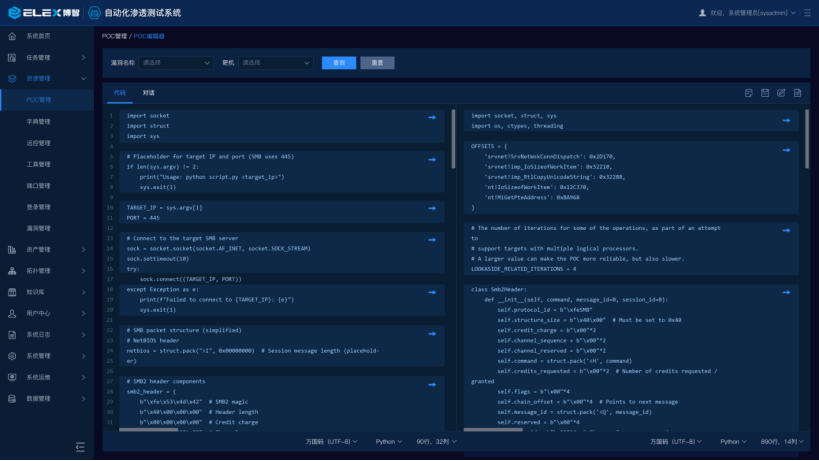Open the 靶机 select dropdown
Viewport: 819px width, 461px height.
click(x=275, y=63)
